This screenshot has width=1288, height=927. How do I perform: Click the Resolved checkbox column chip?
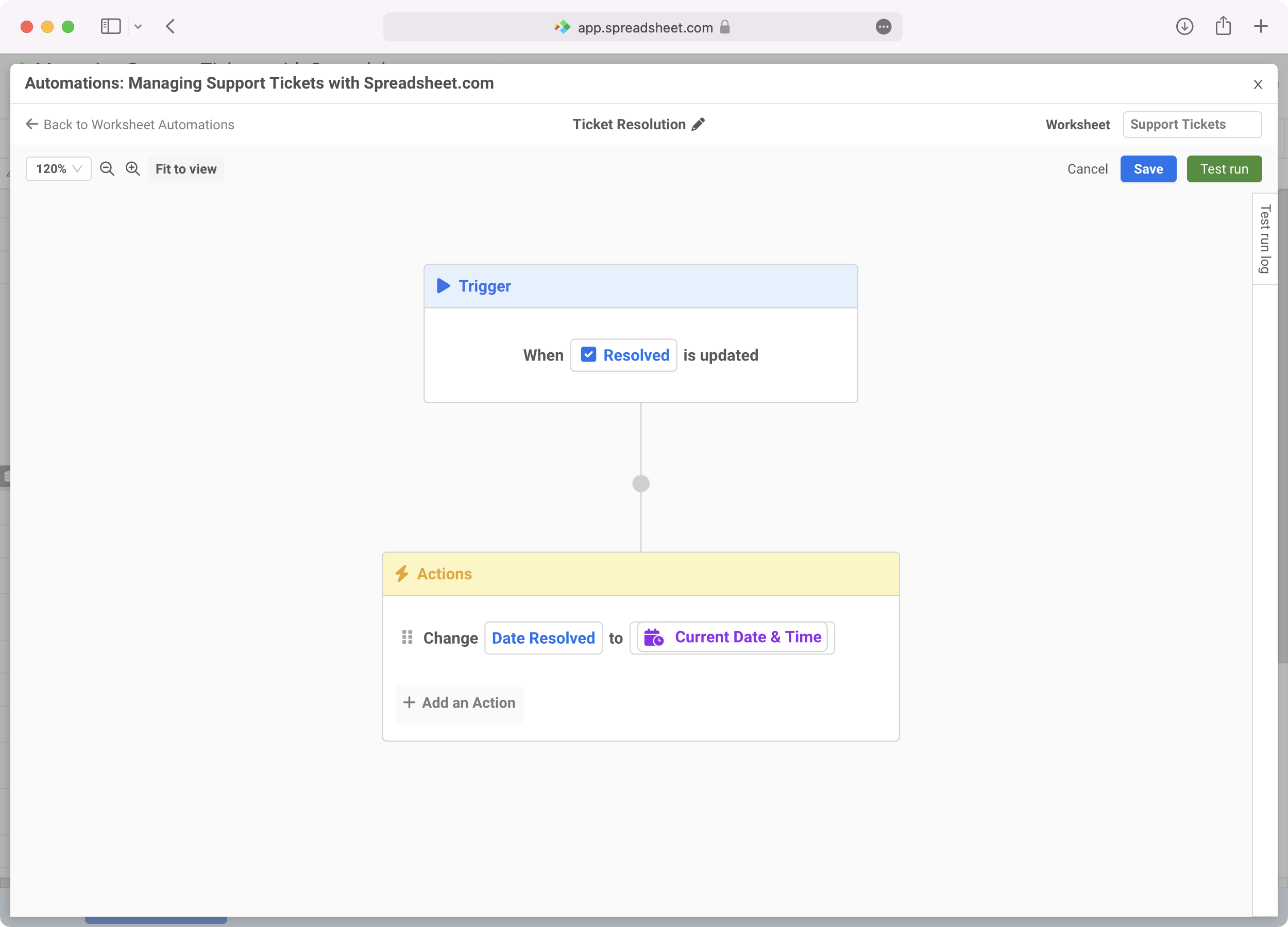[623, 355]
